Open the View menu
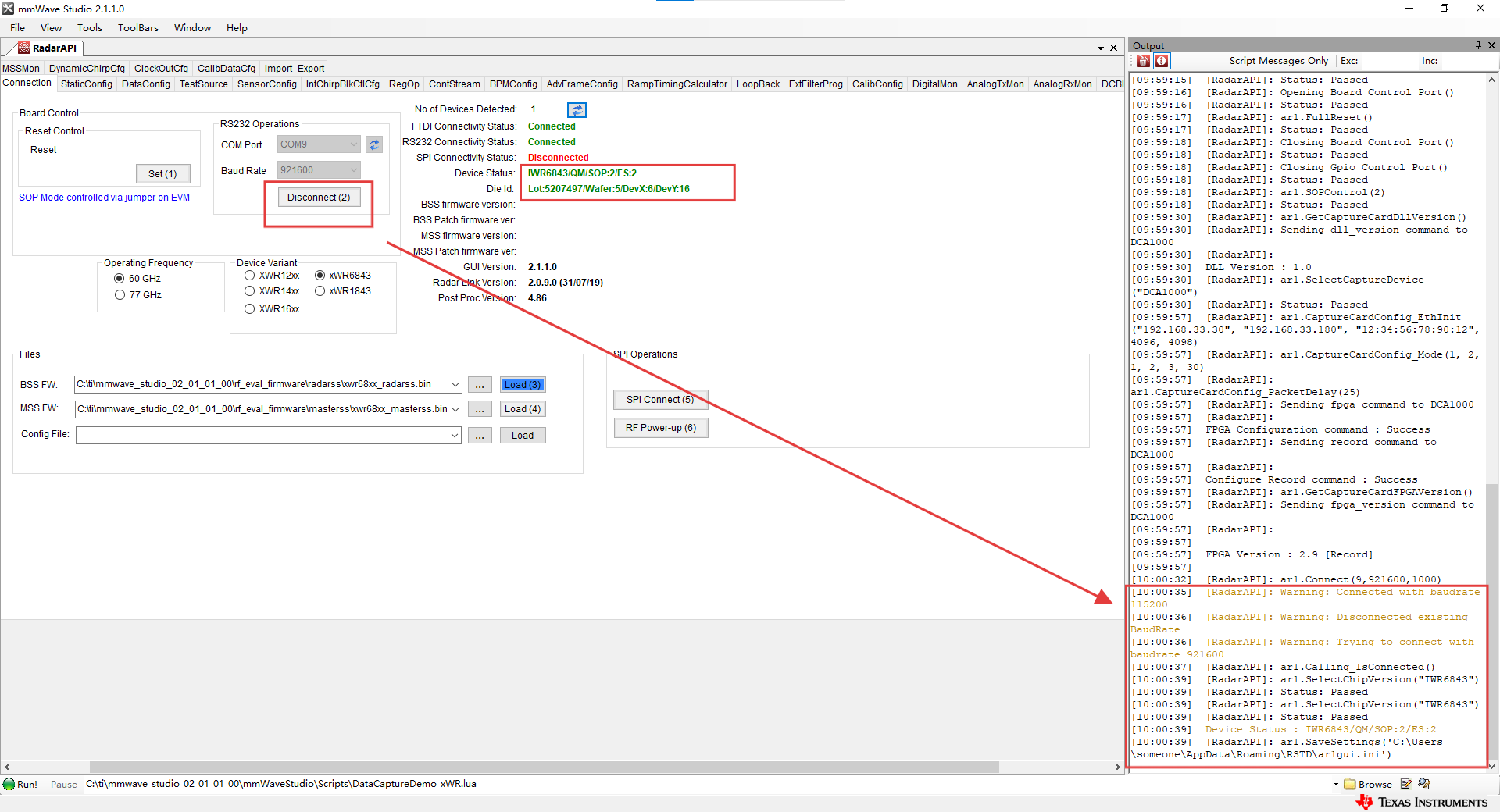 (51, 28)
